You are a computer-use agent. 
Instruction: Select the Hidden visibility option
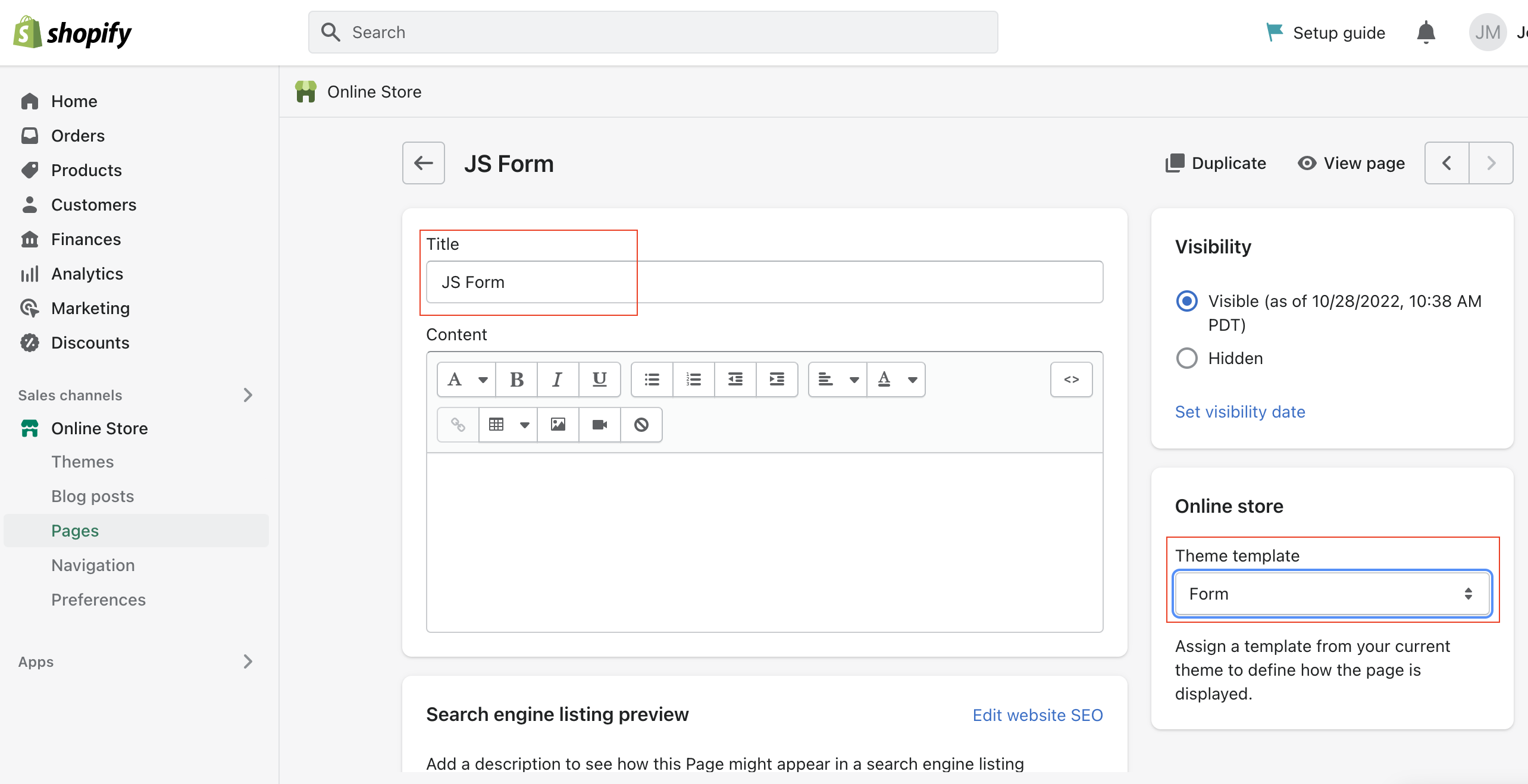point(1187,358)
